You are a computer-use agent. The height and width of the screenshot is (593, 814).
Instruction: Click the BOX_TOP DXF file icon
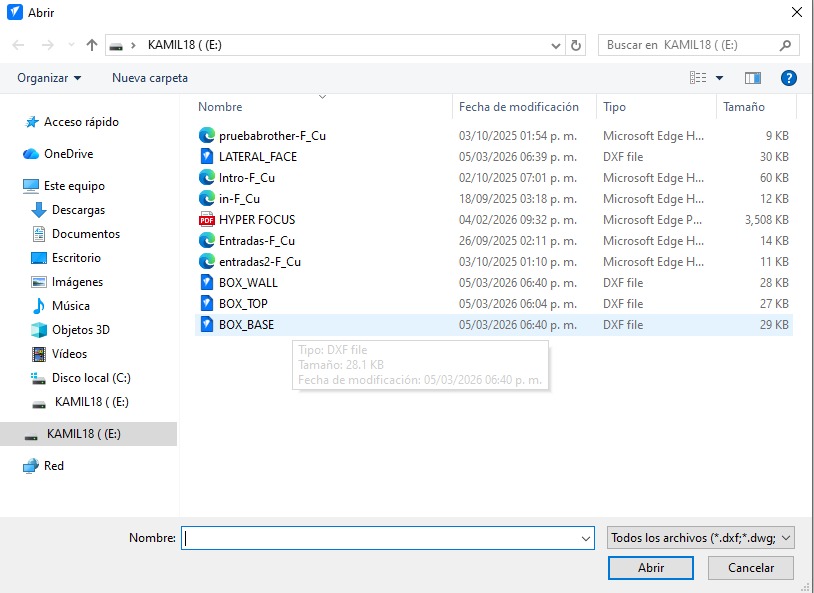point(207,303)
